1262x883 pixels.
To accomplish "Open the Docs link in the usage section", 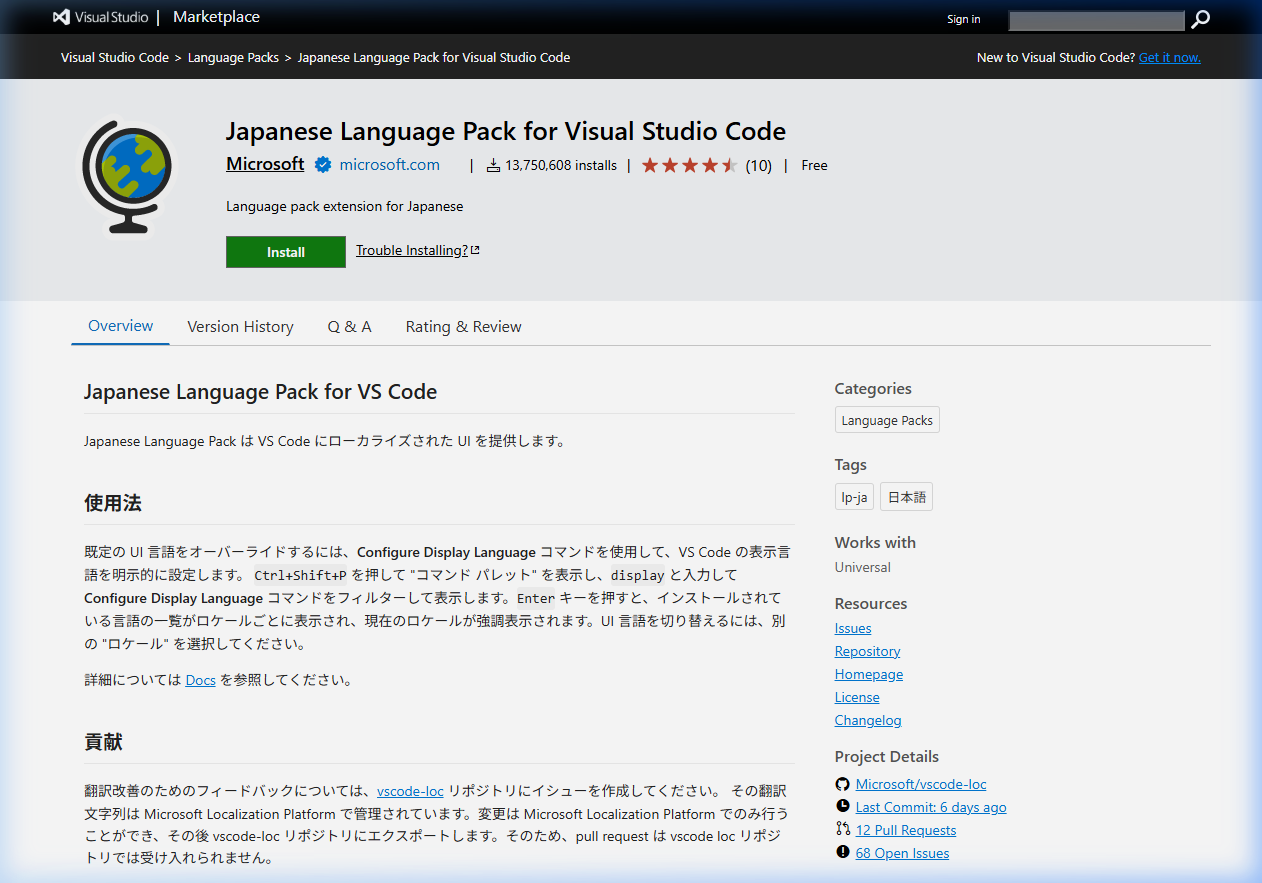I will pos(200,679).
